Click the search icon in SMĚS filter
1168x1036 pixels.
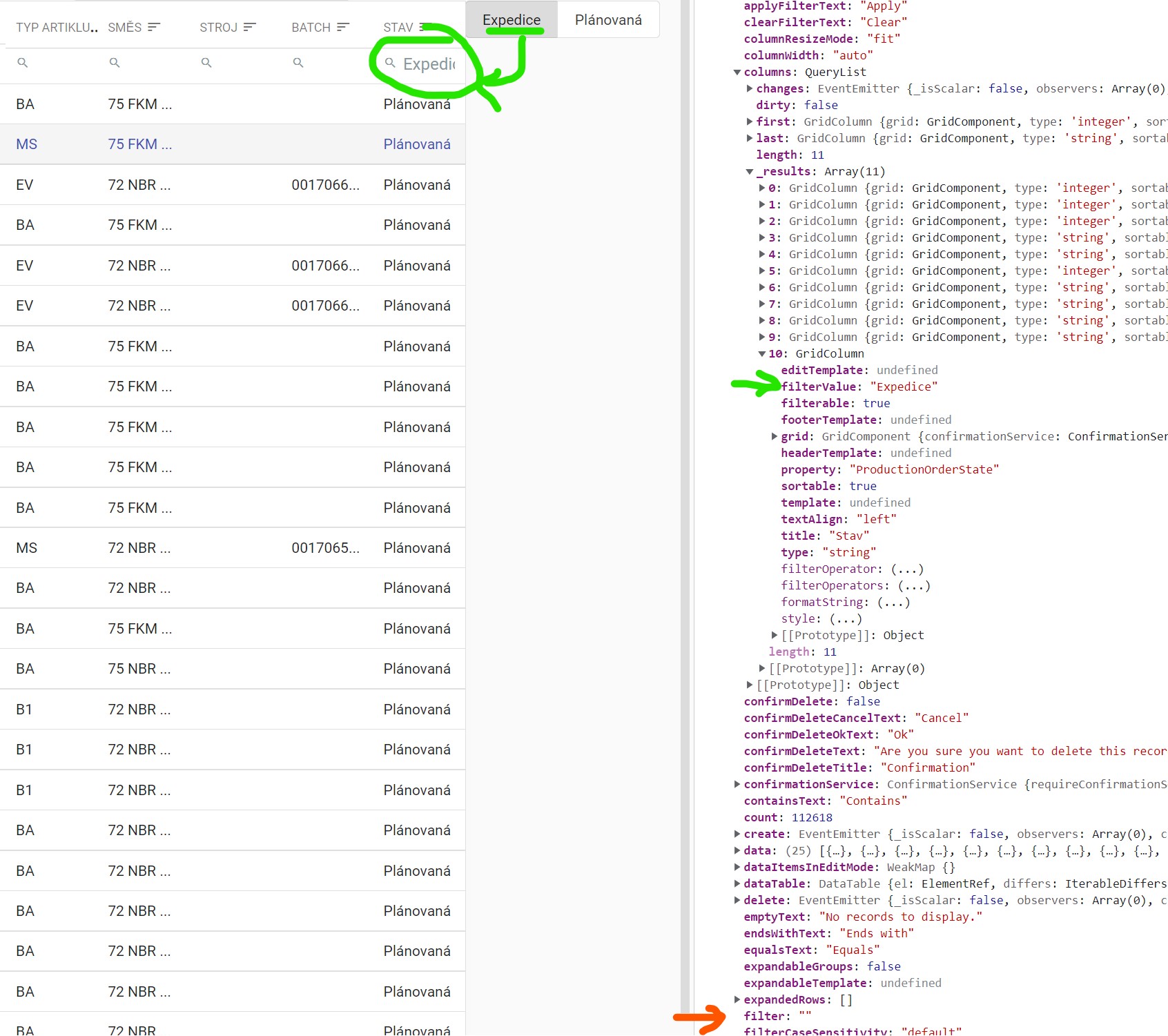(115, 63)
